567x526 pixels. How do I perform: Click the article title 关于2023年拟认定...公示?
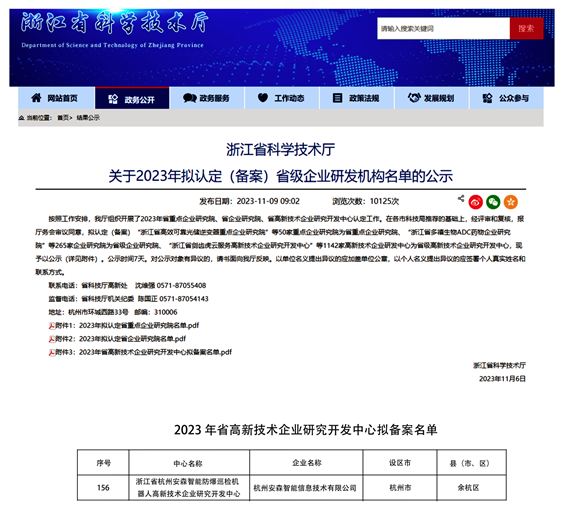coord(281,176)
